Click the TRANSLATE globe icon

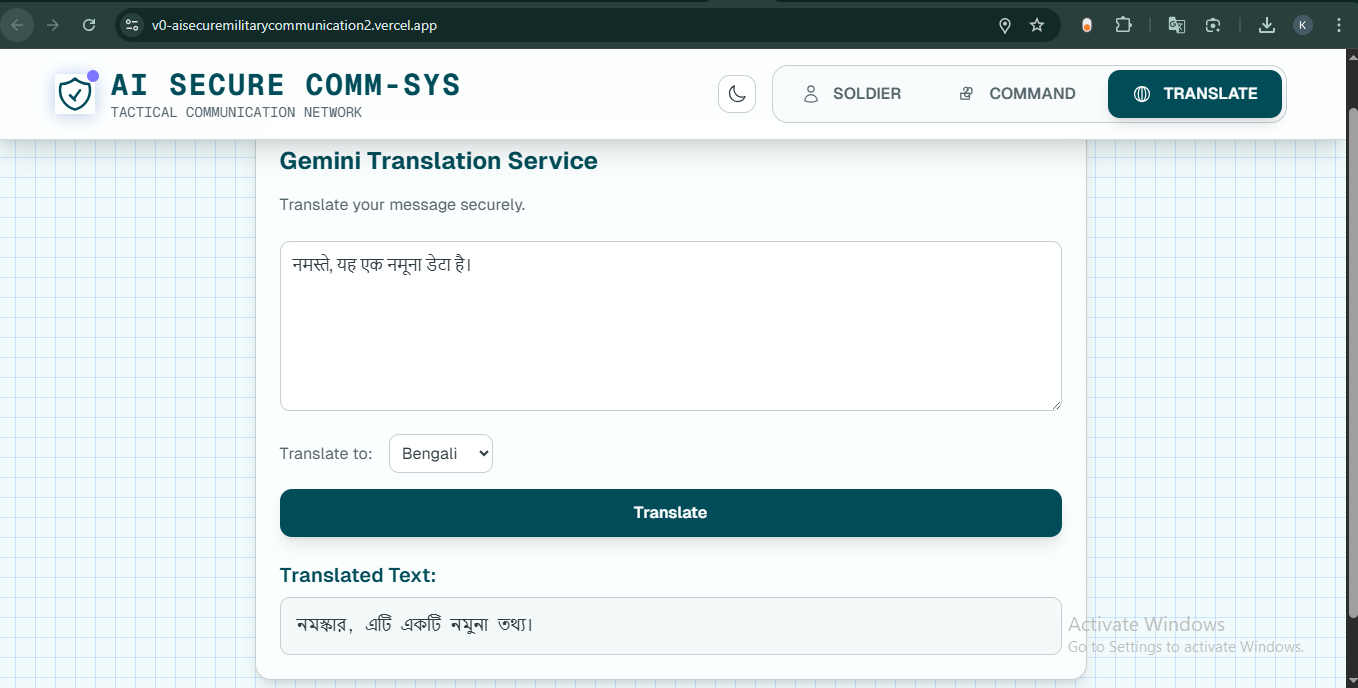coord(1142,94)
